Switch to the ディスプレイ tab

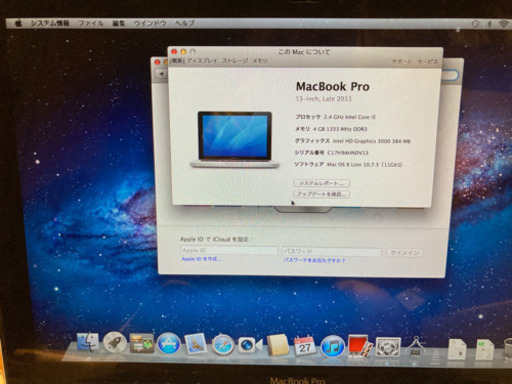[202, 61]
